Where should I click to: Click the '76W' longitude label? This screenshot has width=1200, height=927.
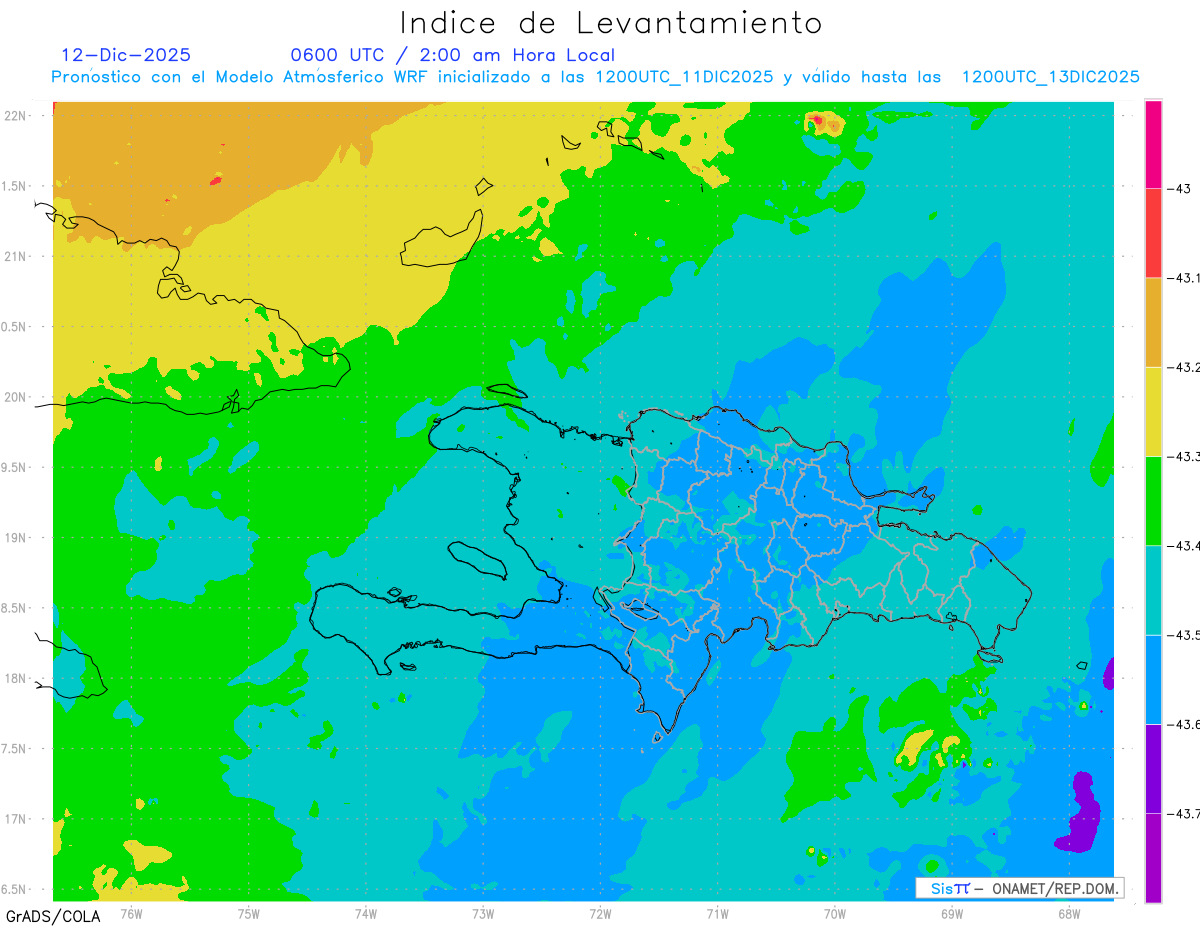click(x=131, y=913)
